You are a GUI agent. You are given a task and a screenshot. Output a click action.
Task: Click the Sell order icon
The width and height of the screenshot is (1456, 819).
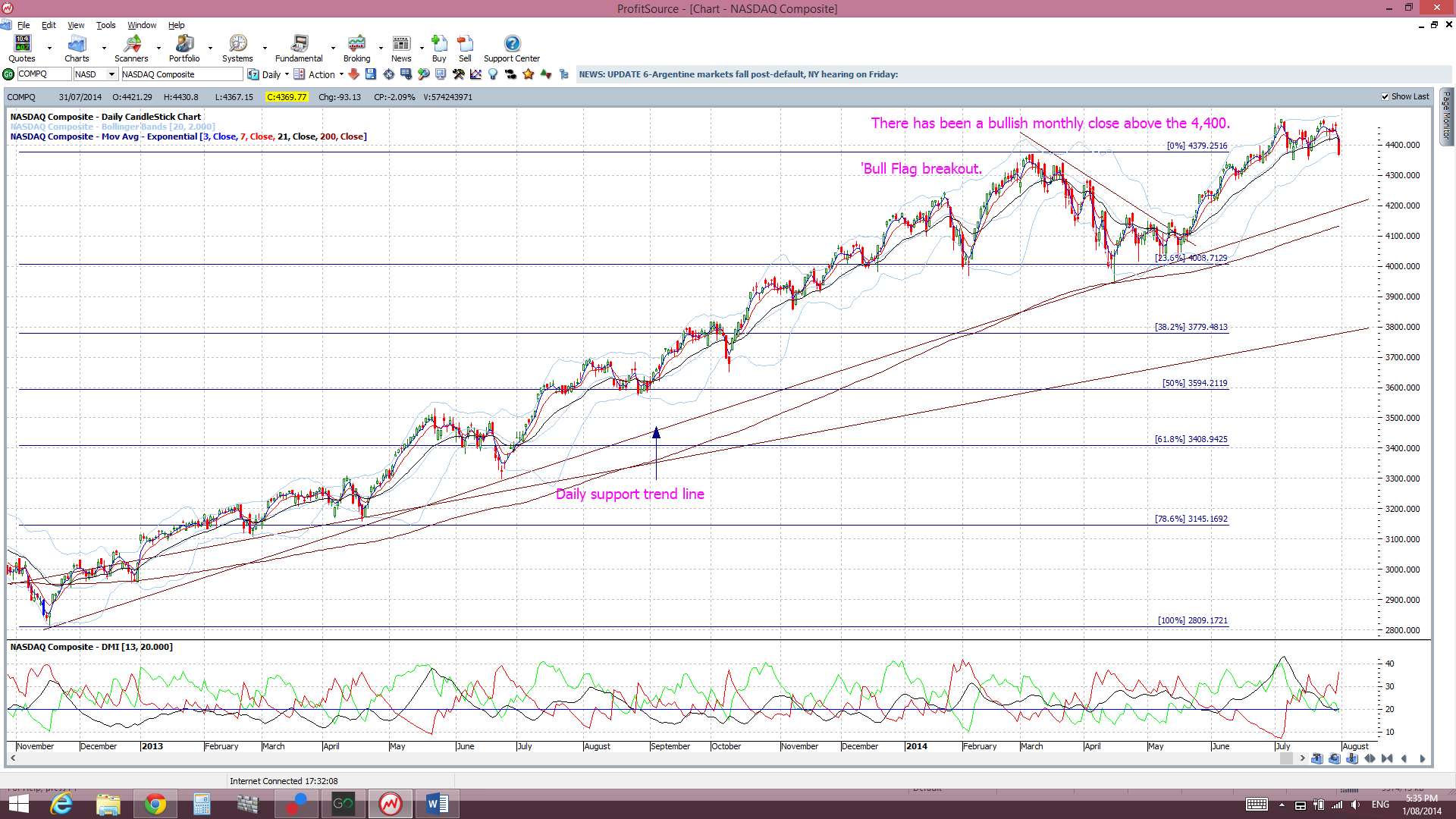pyautogui.click(x=465, y=49)
